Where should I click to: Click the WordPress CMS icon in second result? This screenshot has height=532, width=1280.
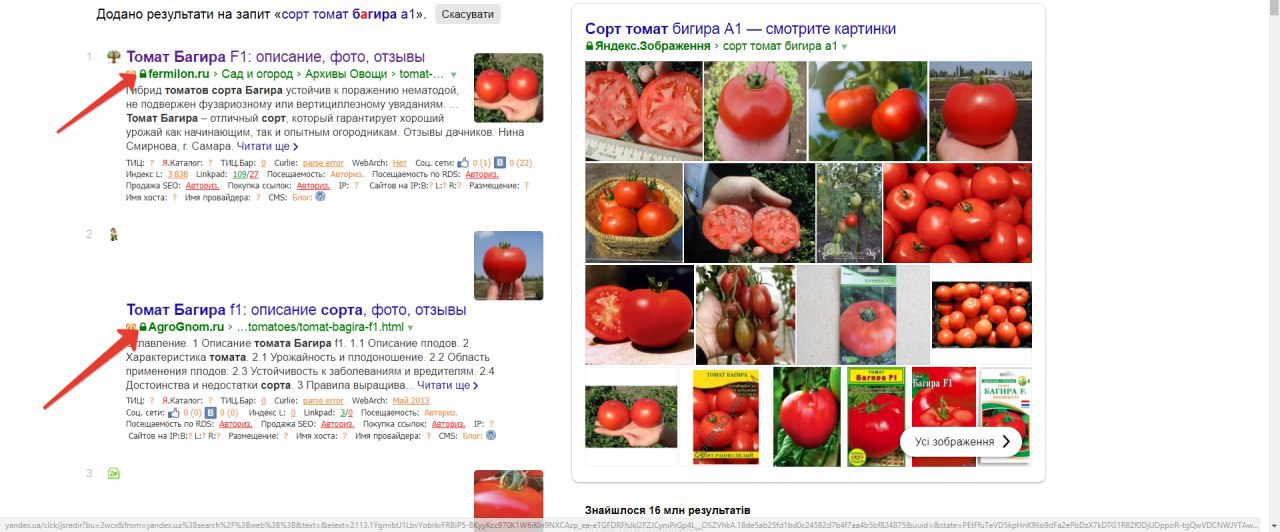[491, 436]
